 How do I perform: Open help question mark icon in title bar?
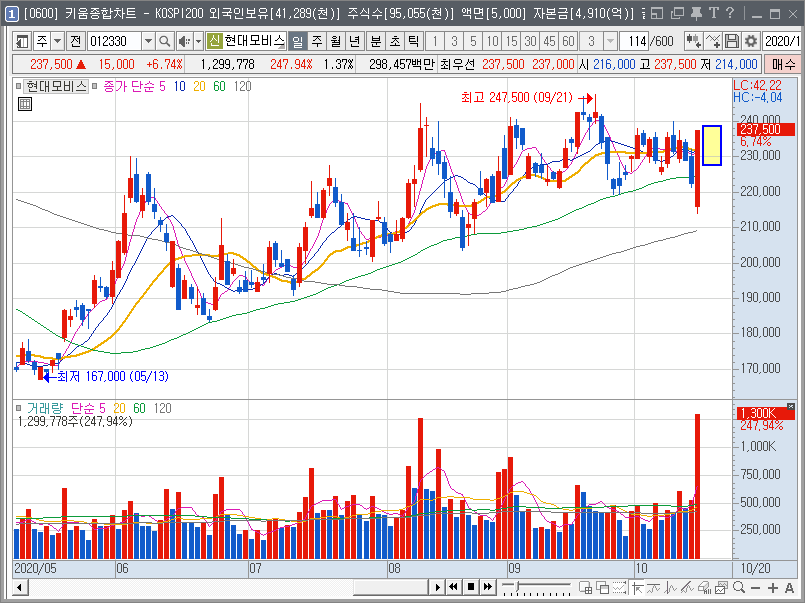pyautogui.click(x=730, y=13)
